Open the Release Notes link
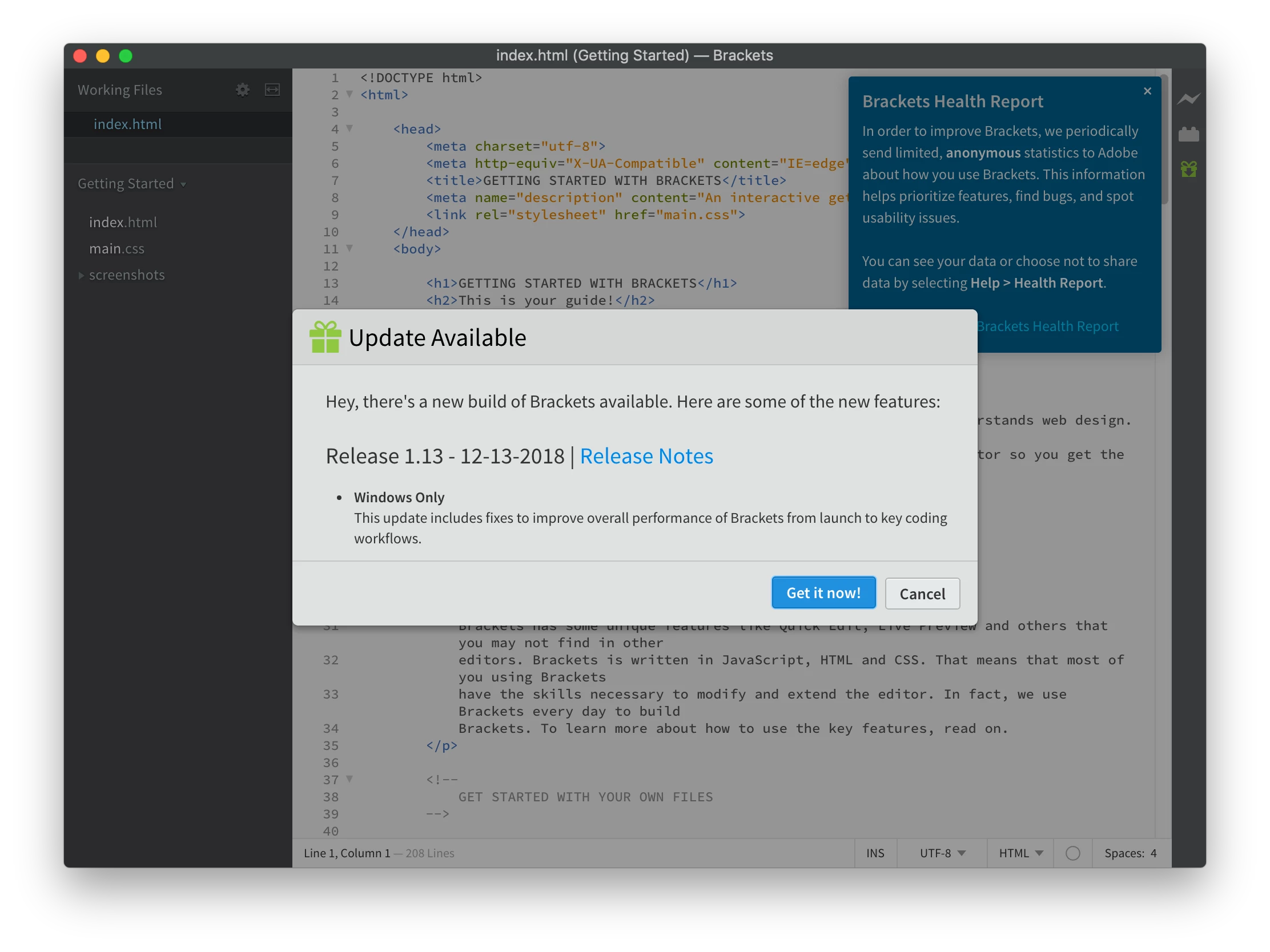Image resolution: width=1270 pixels, height=952 pixels. [646, 456]
